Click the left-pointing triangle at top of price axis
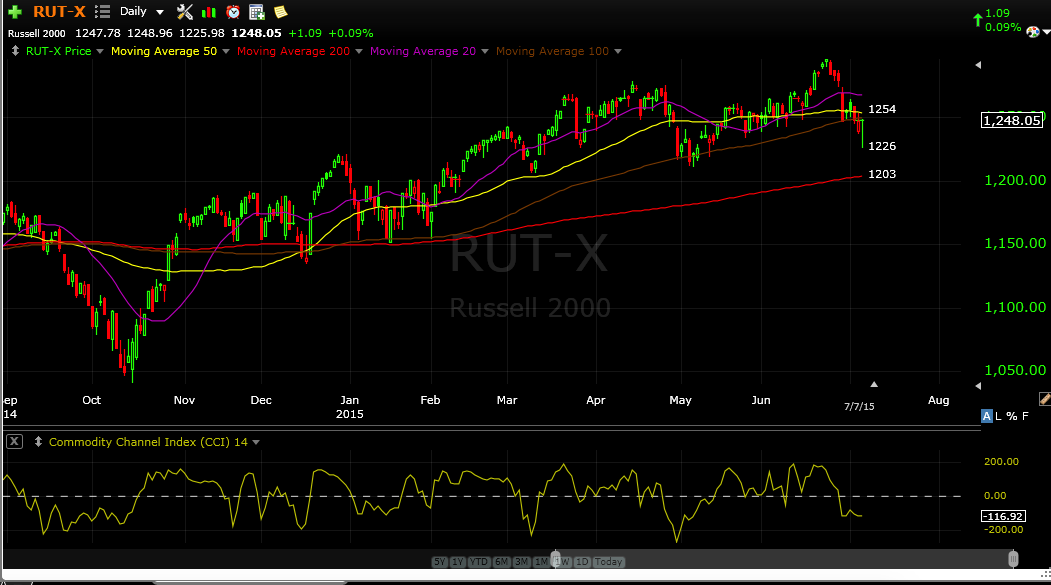This screenshot has width=1051, height=585. point(978,65)
